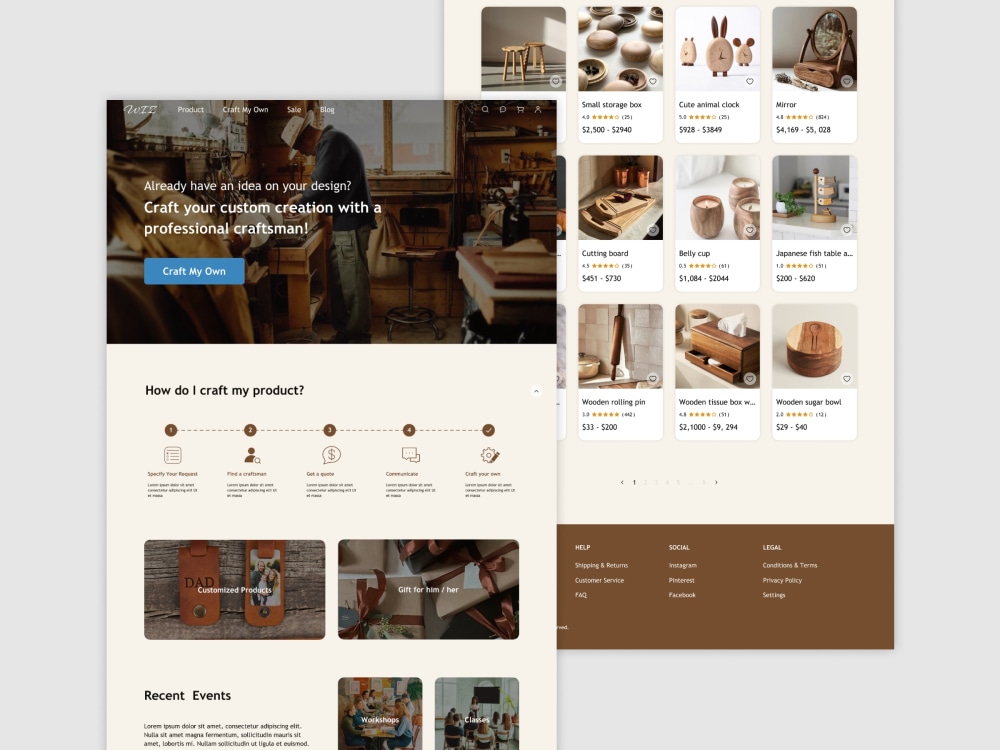Click the $4,169 - $5, 028 Mirror price
Screen dimensions: 1000x750
pos(803,129)
